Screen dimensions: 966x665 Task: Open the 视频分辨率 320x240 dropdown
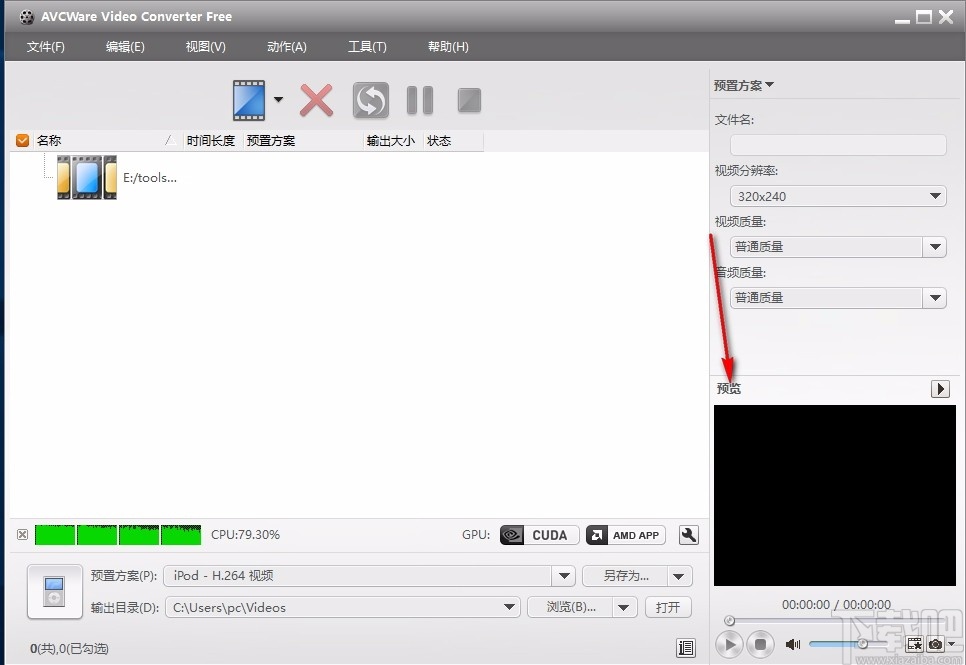[936, 196]
